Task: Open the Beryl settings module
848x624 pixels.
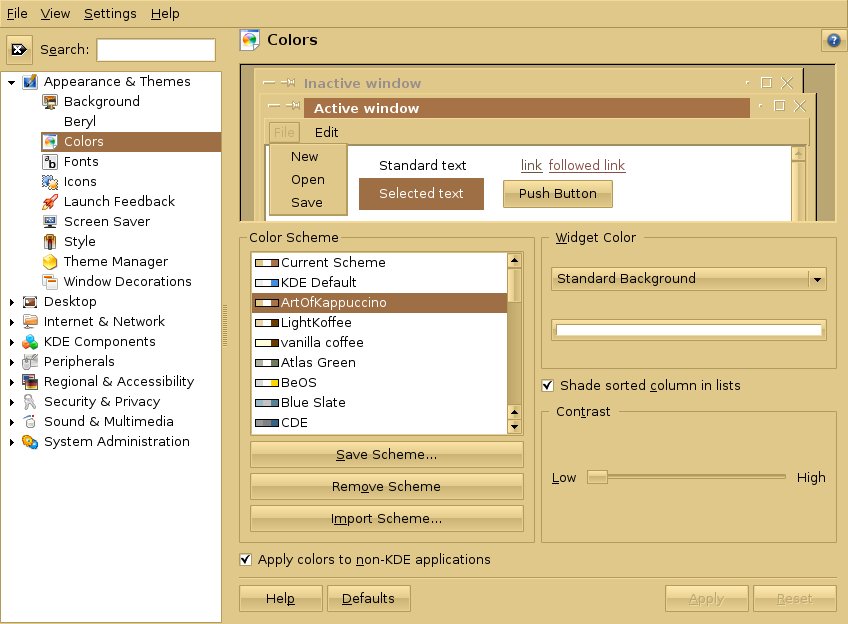Action: tap(80, 122)
